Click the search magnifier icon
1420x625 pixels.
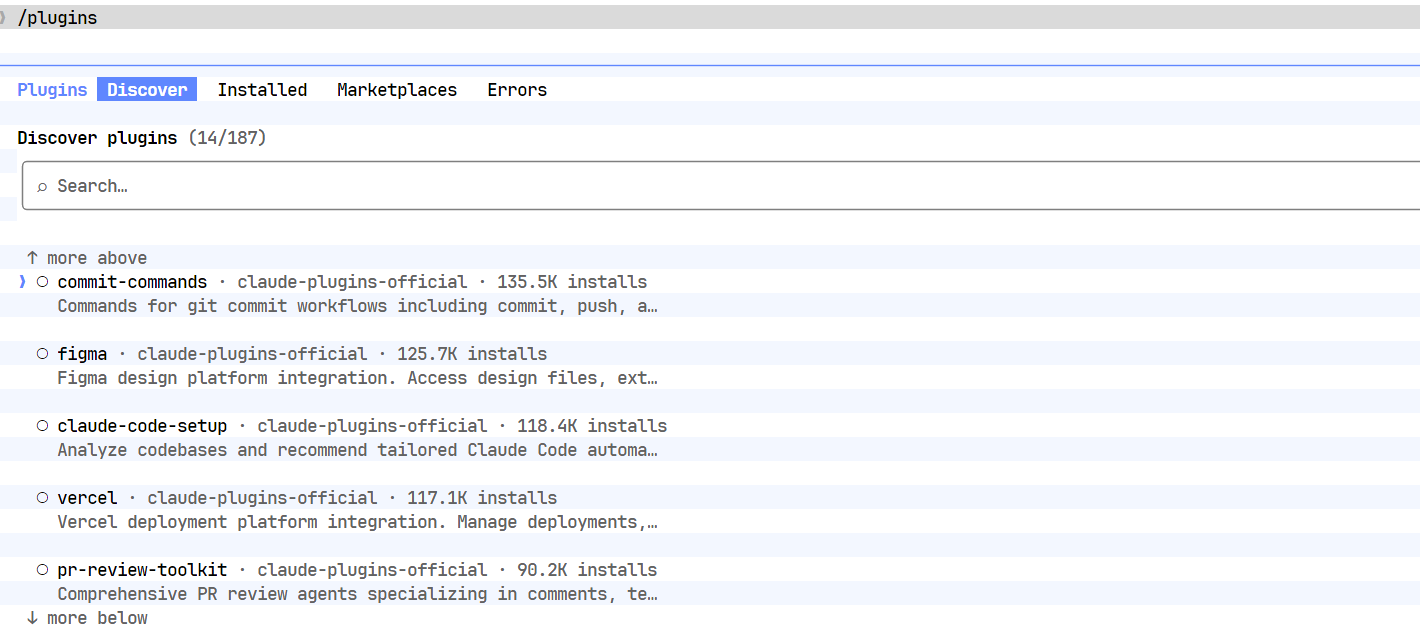coord(42,187)
